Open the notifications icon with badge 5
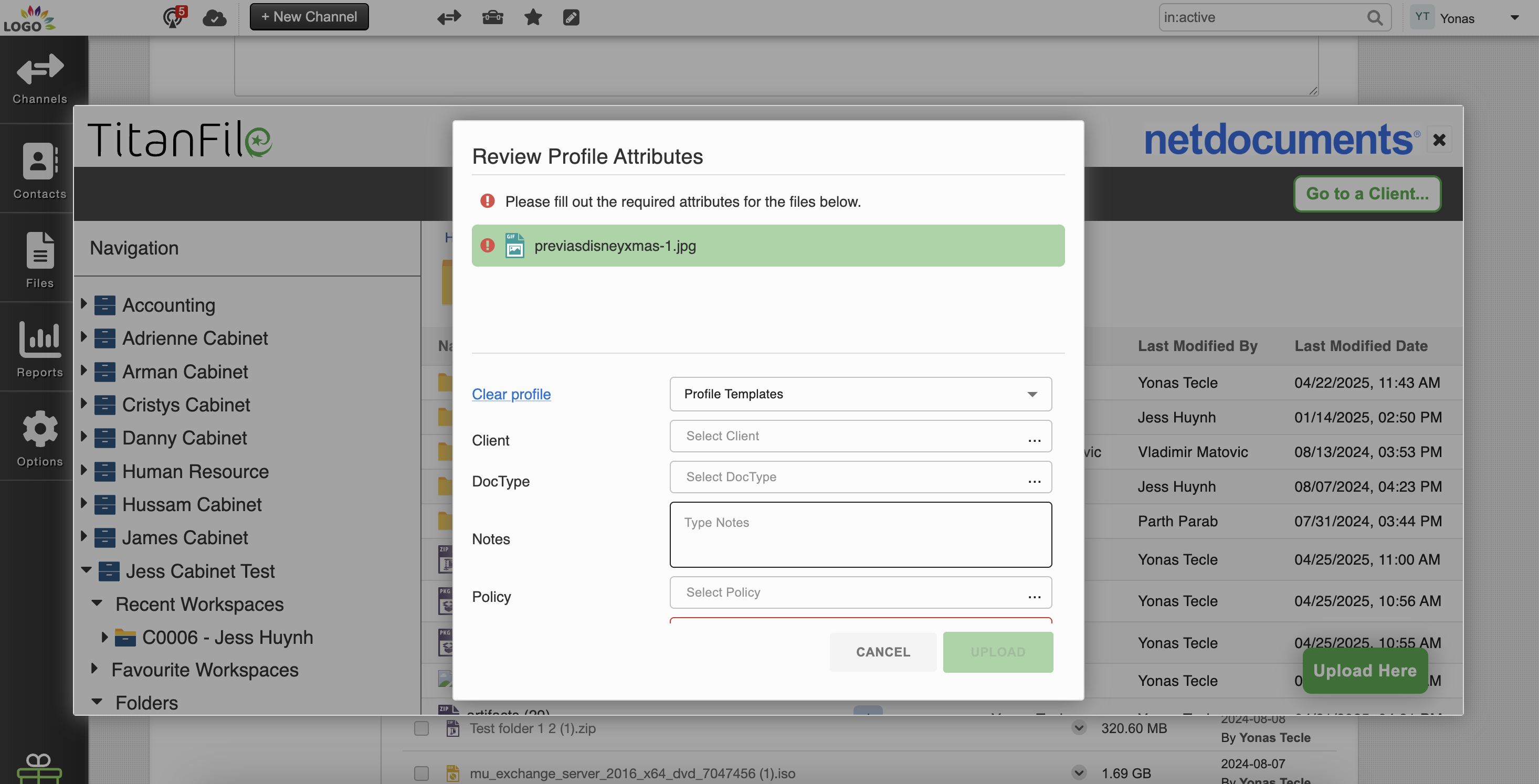Image resolution: width=1539 pixels, height=784 pixels. coord(174,17)
